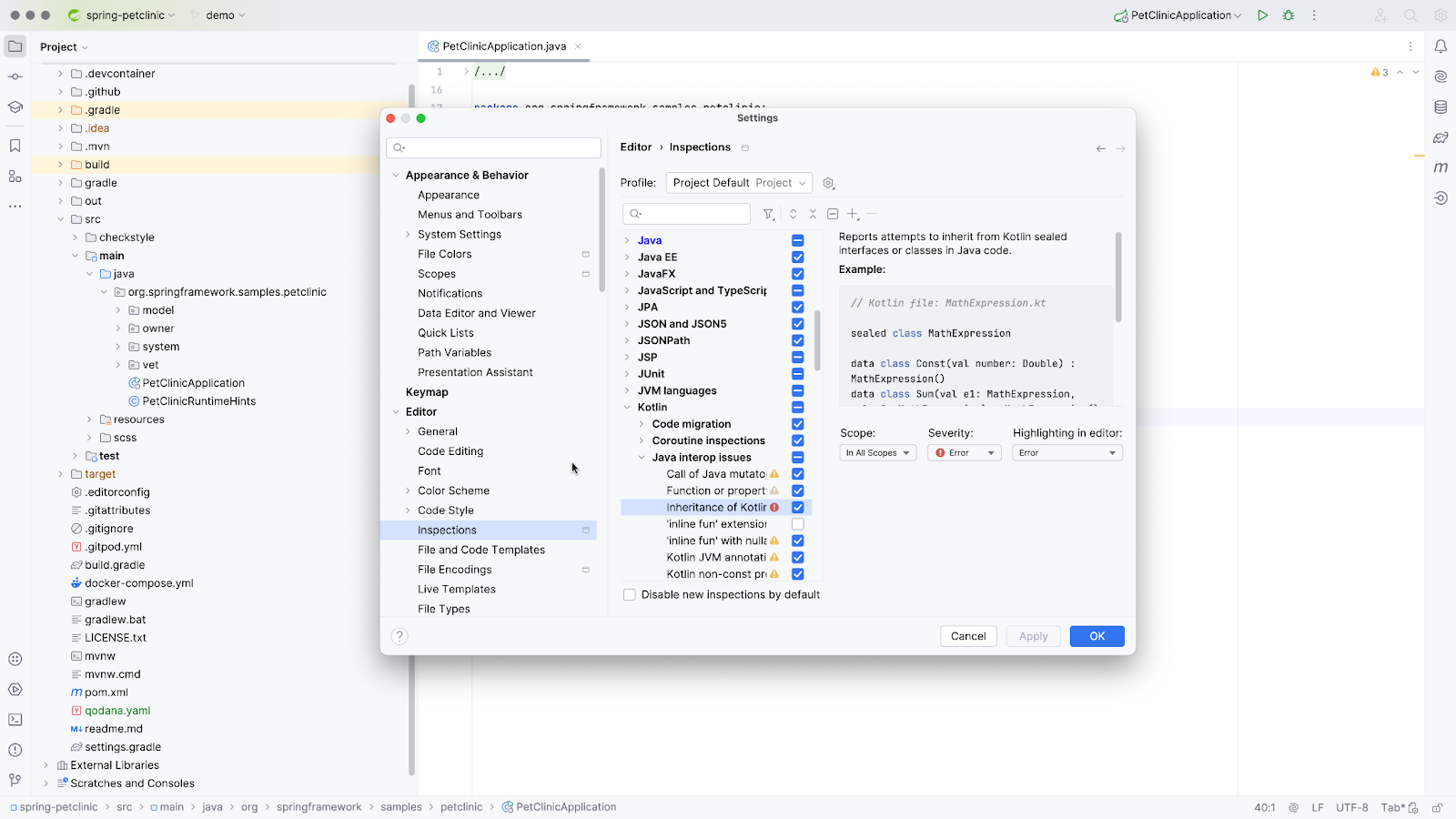Click the settings search input field
1456x819 pixels.
tap(494, 147)
